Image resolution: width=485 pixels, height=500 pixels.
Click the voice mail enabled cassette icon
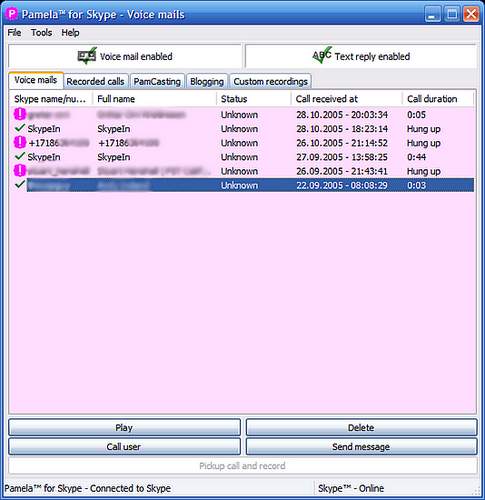coord(87,56)
